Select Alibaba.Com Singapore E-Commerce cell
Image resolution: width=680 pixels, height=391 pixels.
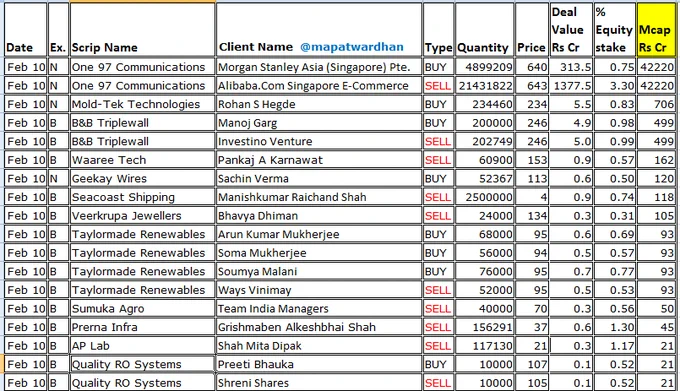click(319, 86)
